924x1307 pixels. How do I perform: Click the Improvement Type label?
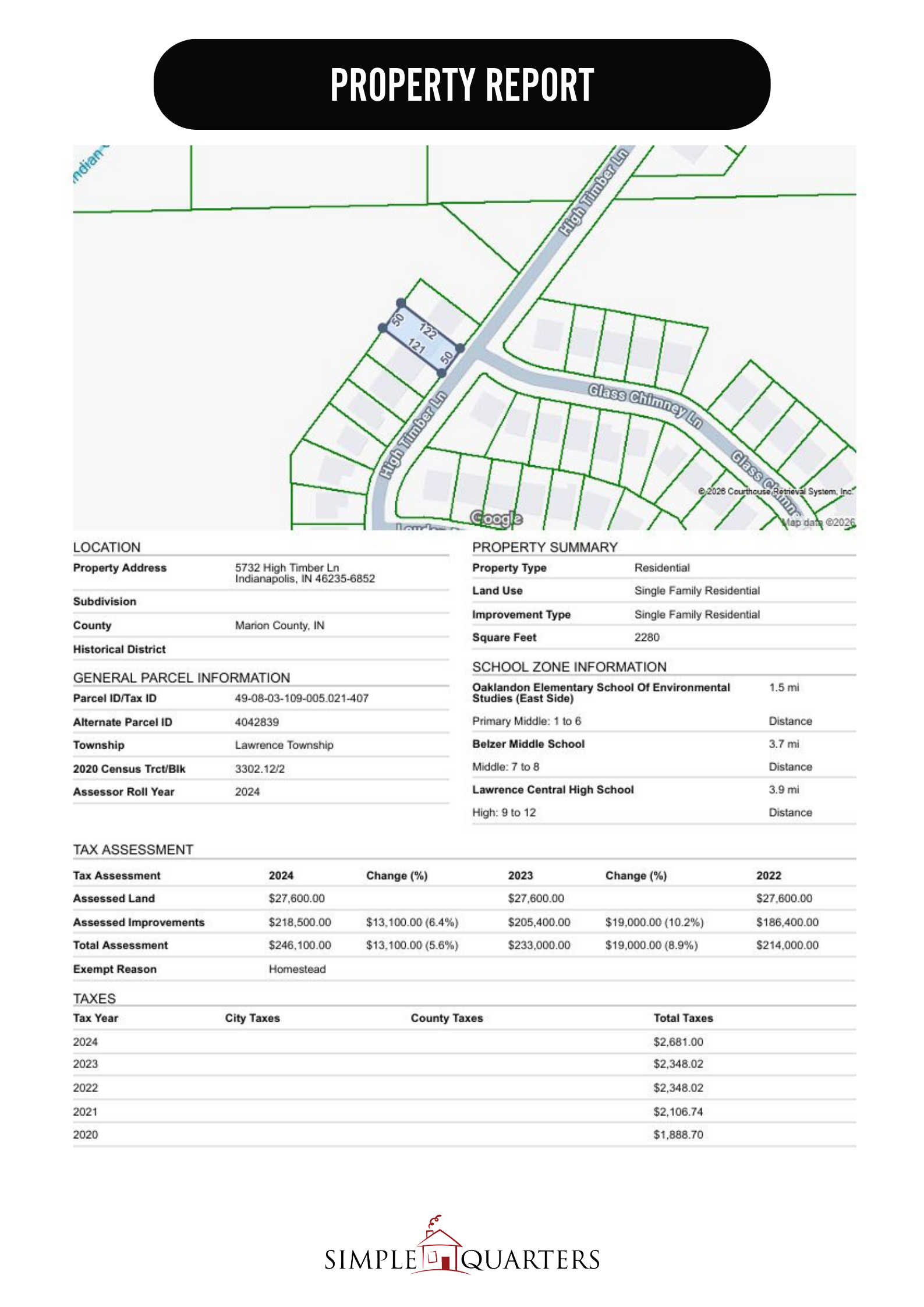pyautogui.click(x=521, y=614)
